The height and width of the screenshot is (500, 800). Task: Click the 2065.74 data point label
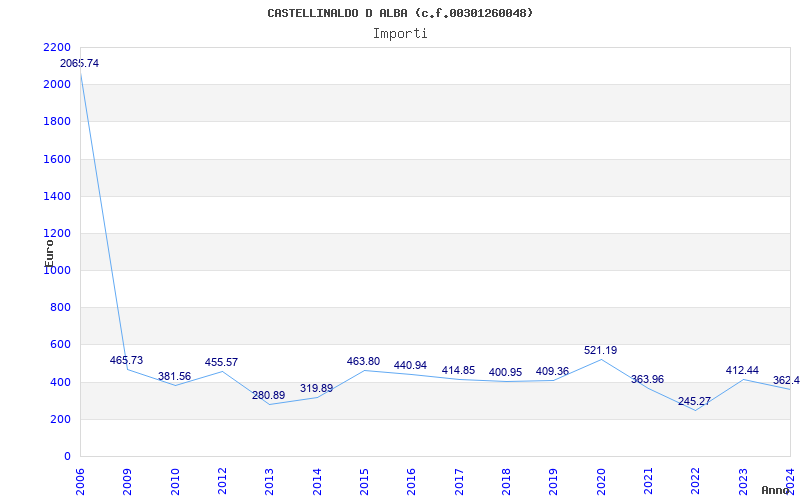[x=80, y=64]
